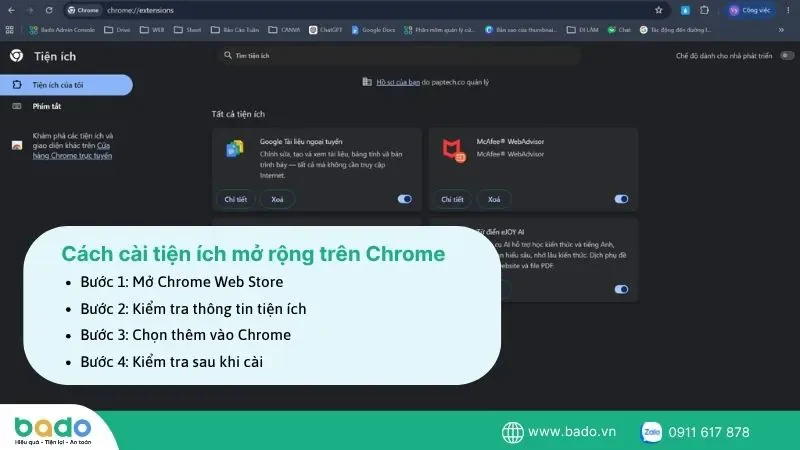Click the Chrome Web Store thumbnail in the sidebar
The height and width of the screenshot is (450, 800).
pos(17,145)
